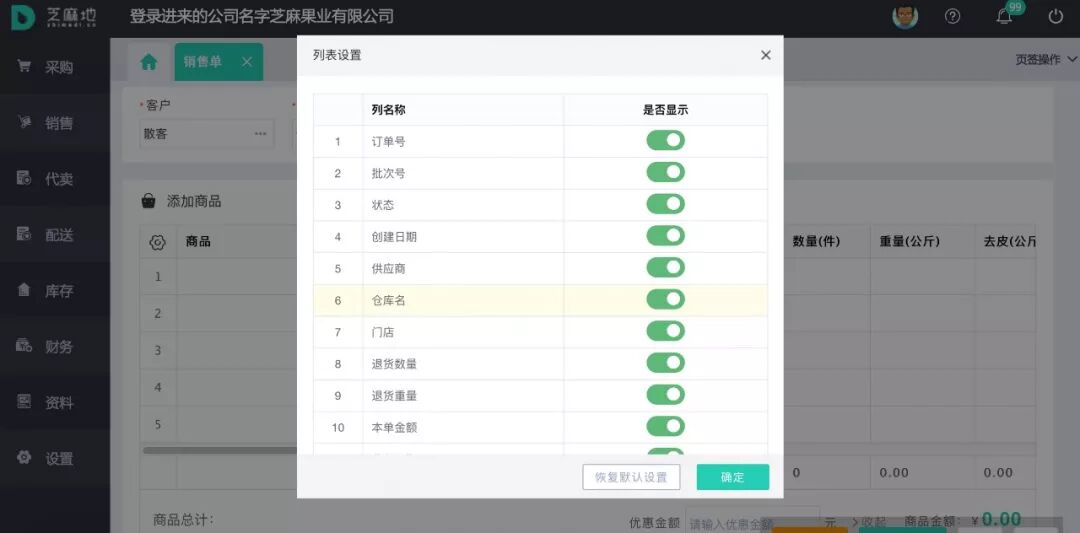The height and width of the screenshot is (533, 1080).
Task: Close the 列表设置 dialog
Action: point(765,55)
